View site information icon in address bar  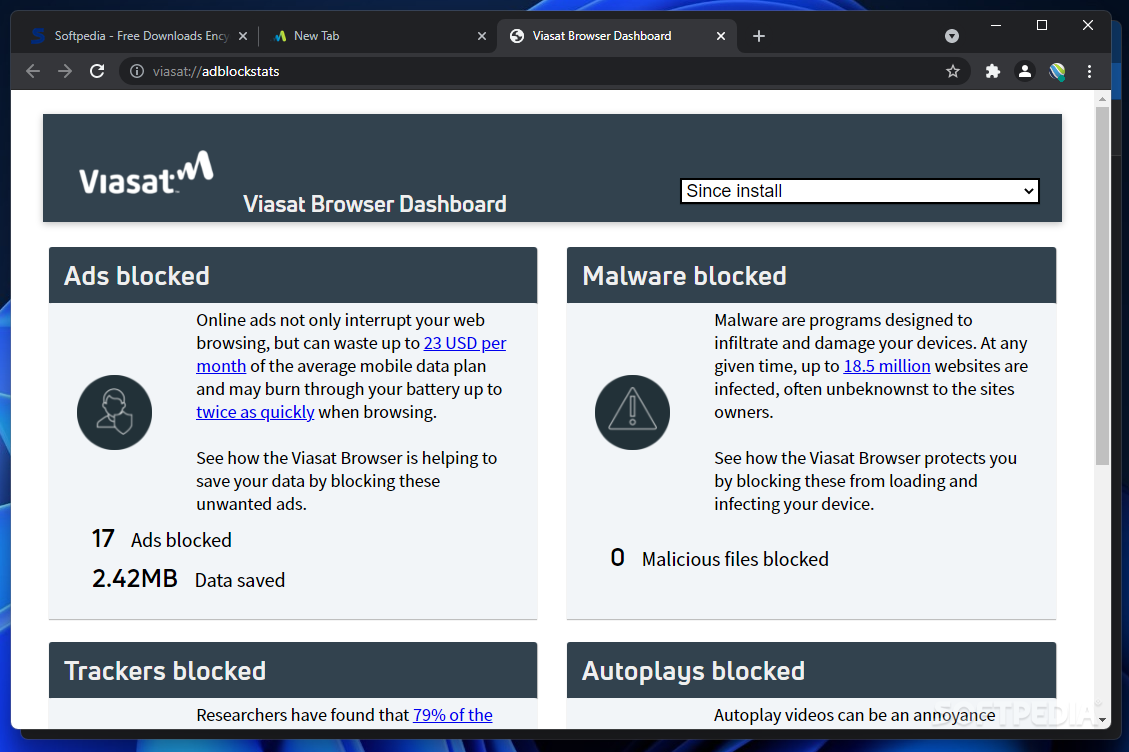(137, 71)
